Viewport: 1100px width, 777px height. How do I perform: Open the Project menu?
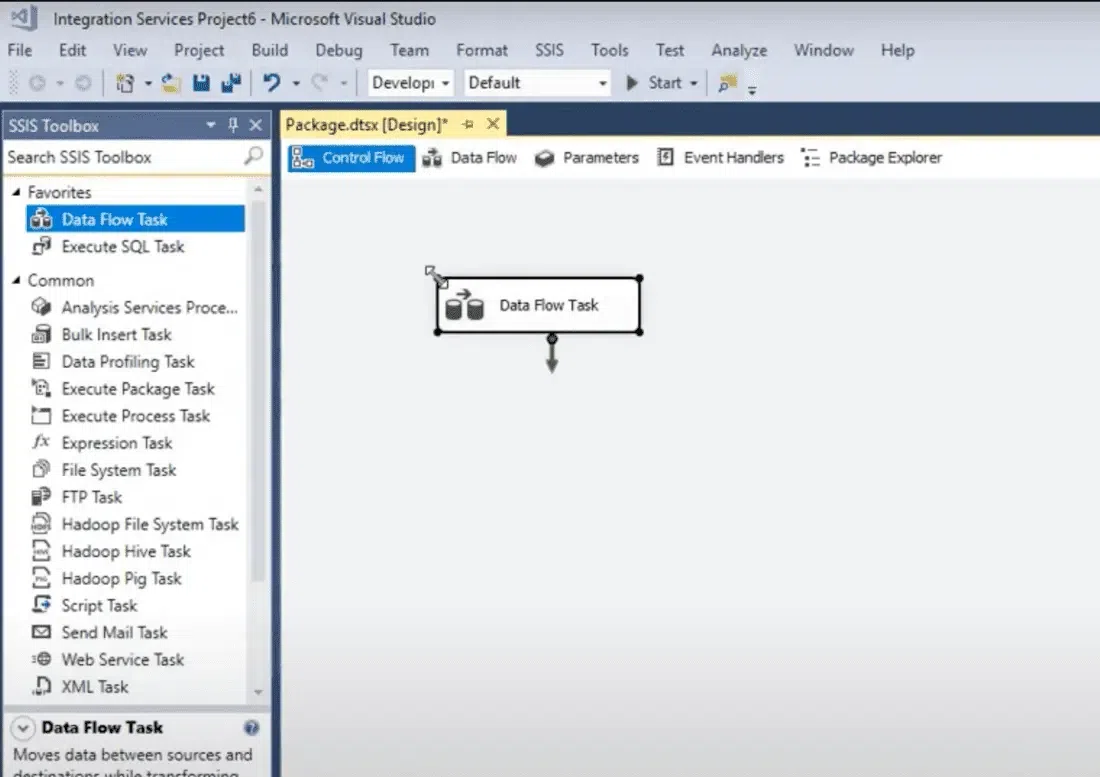(199, 50)
